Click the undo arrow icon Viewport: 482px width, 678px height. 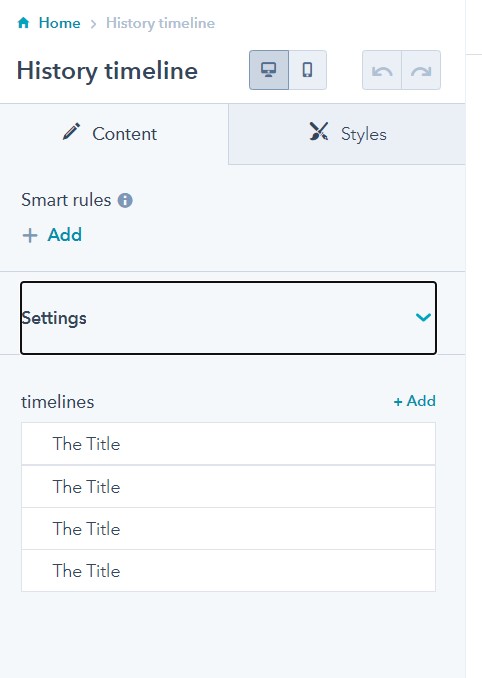click(x=382, y=70)
